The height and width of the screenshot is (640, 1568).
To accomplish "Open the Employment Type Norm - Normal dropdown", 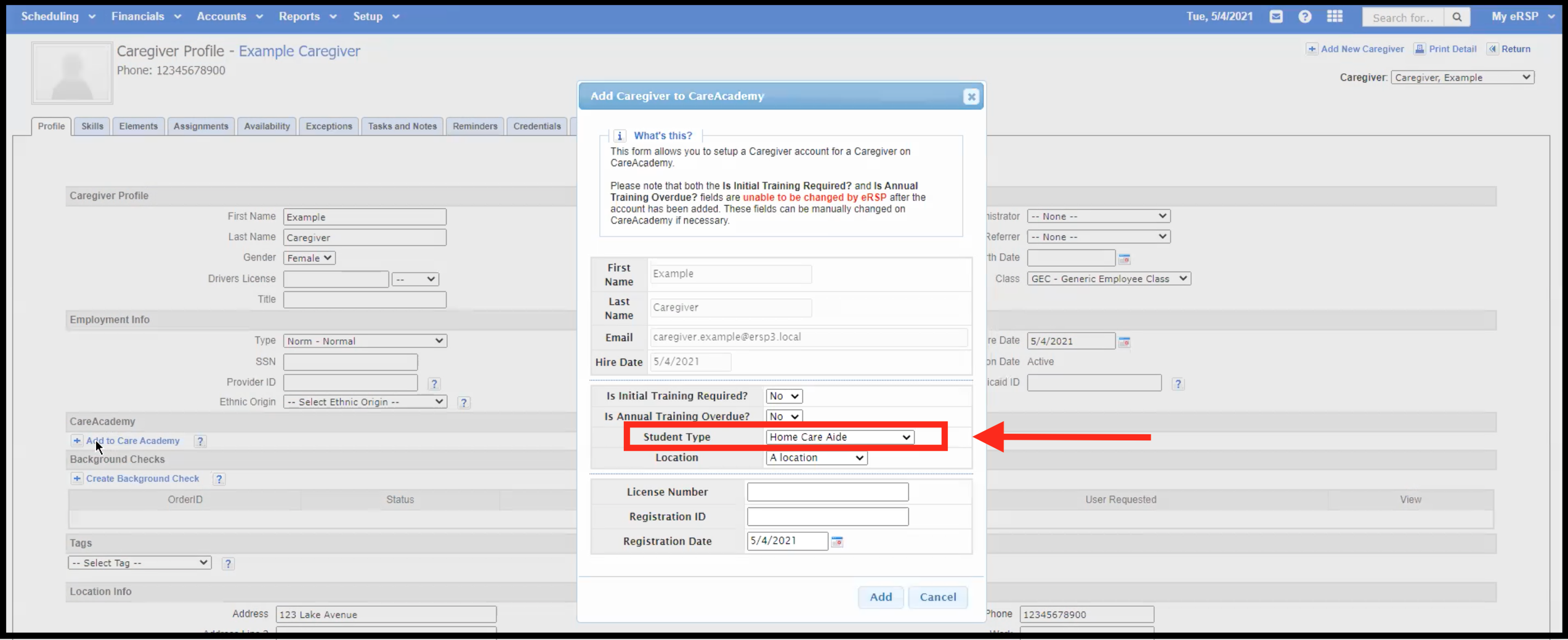I will point(365,341).
